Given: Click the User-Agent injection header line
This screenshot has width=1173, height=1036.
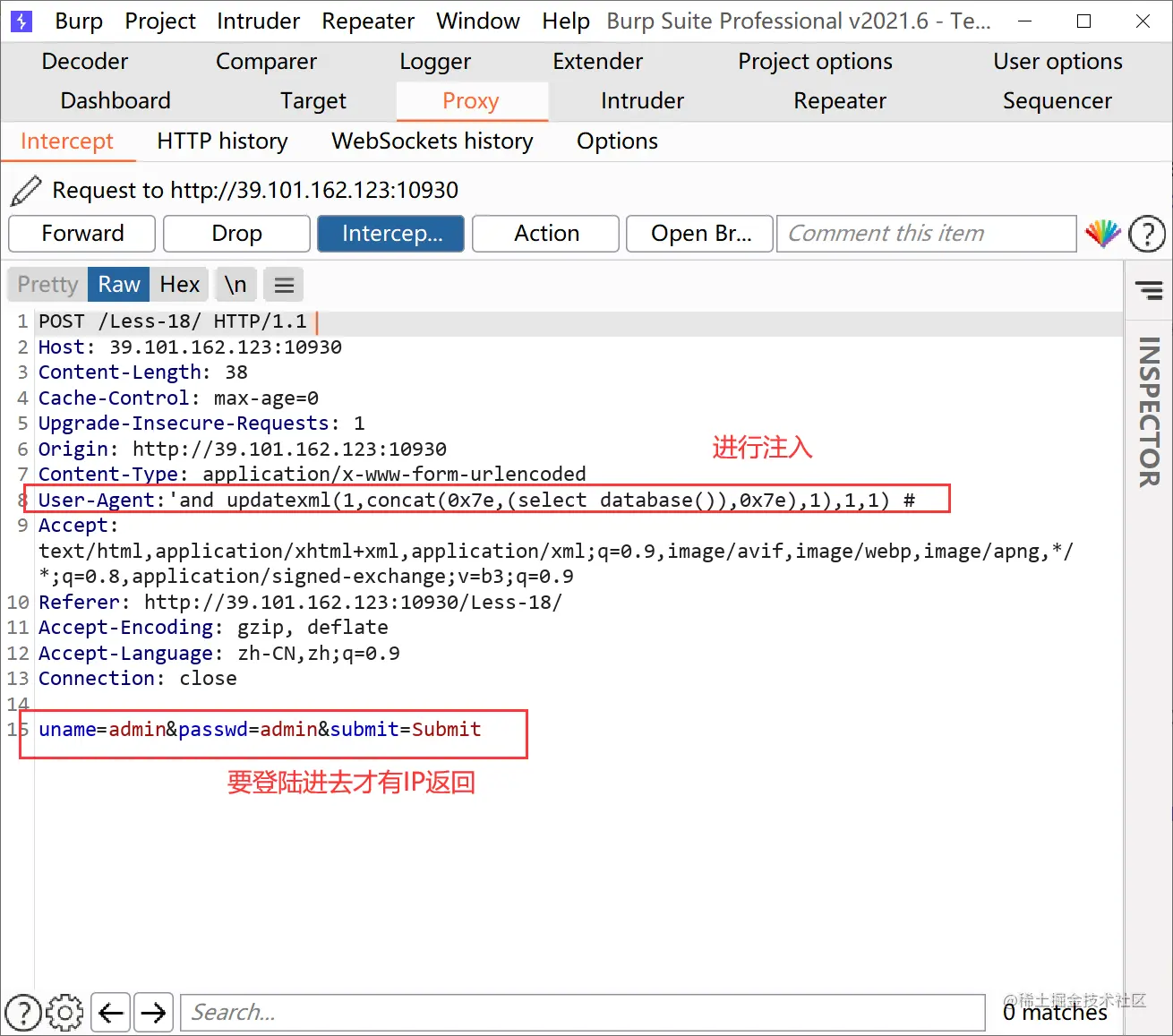Looking at the screenshot, I should [x=476, y=500].
